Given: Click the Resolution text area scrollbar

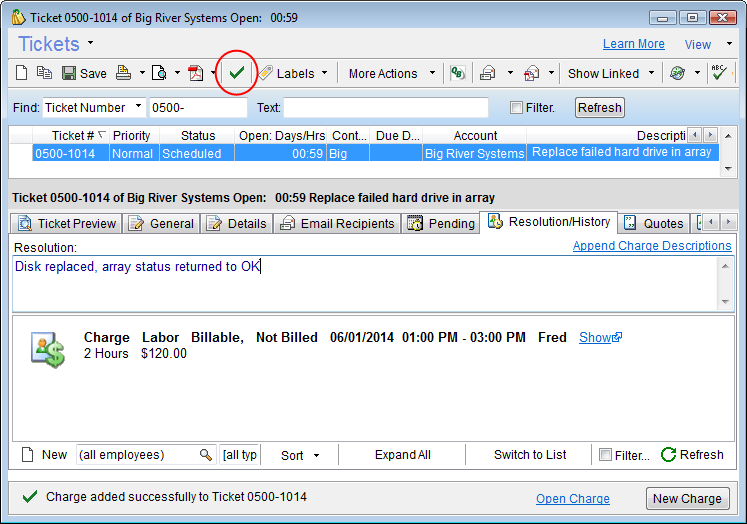Looking at the screenshot, I should [x=725, y=283].
